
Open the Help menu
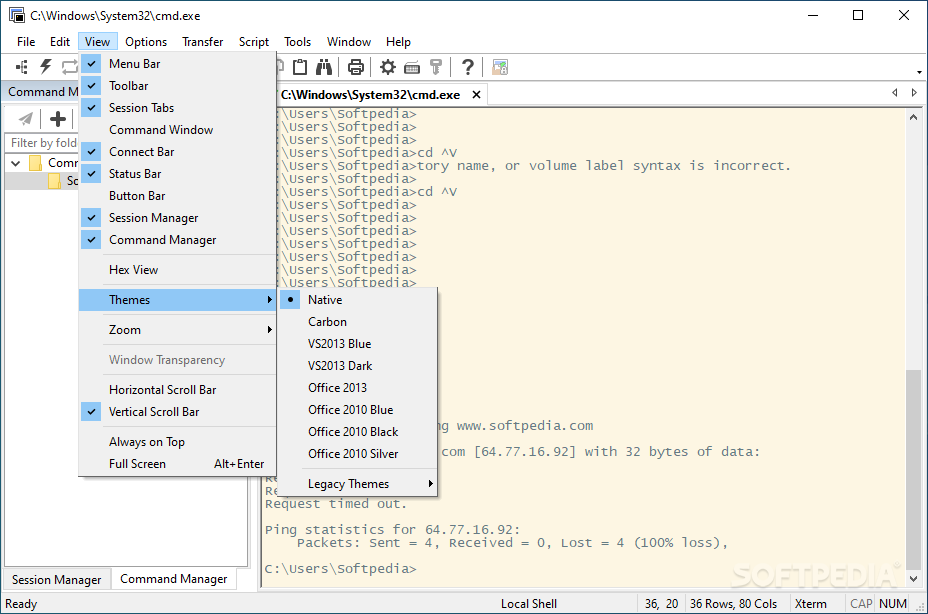(398, 41)
